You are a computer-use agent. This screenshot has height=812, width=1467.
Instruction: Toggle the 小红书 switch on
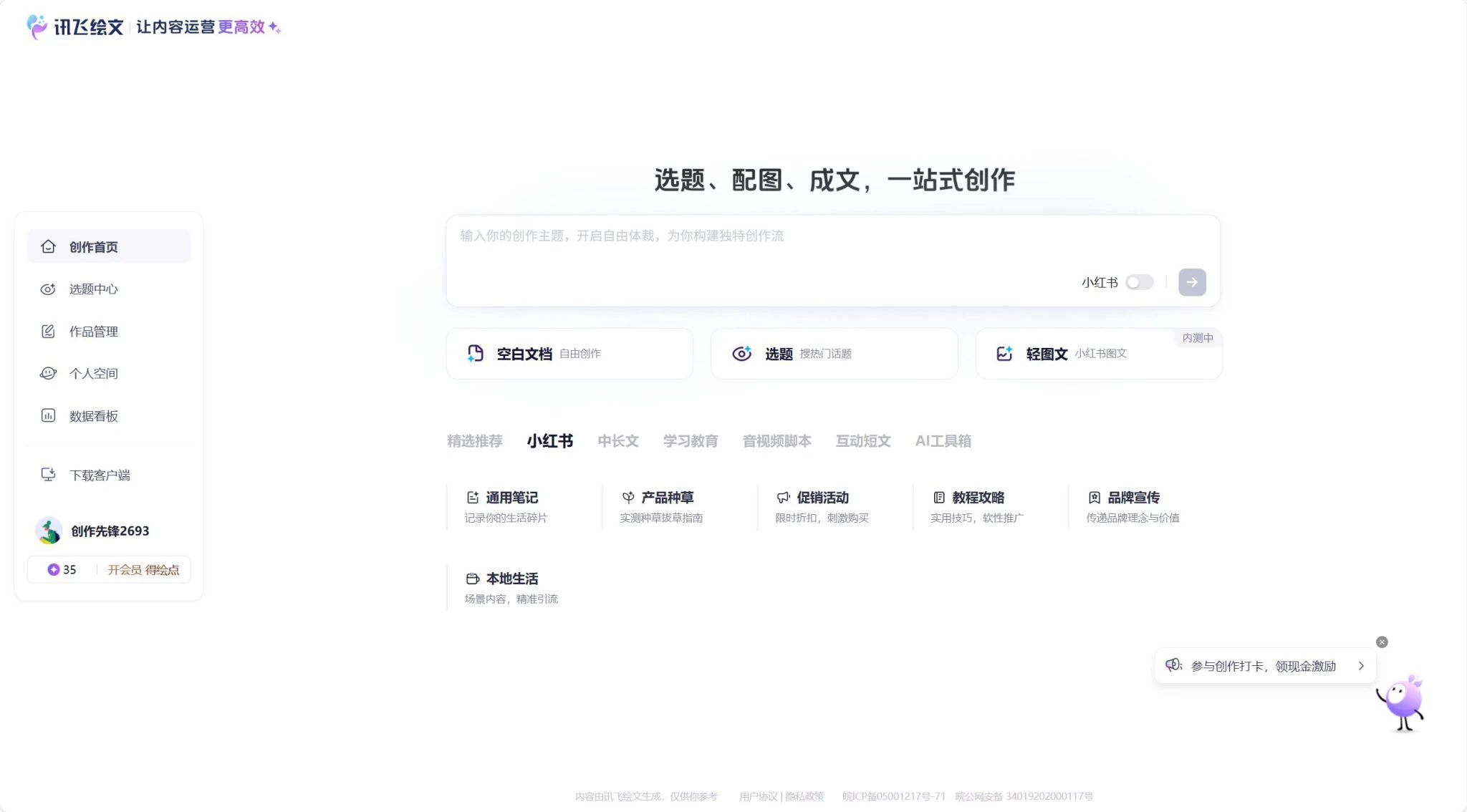(1139, 282)
